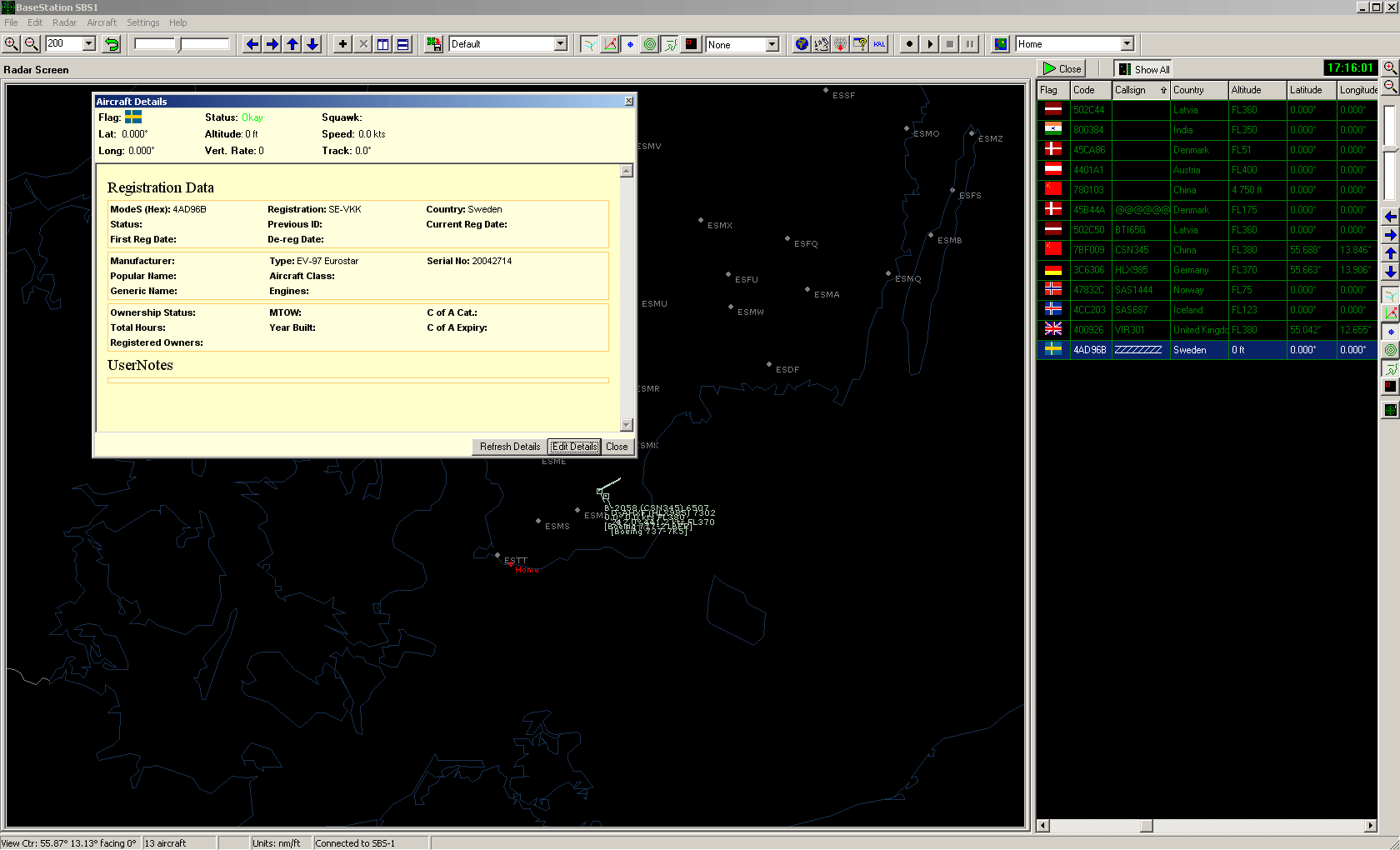Click the Show All button
This screenshot has height=850, width=1400.
(x=1143, y=69)
